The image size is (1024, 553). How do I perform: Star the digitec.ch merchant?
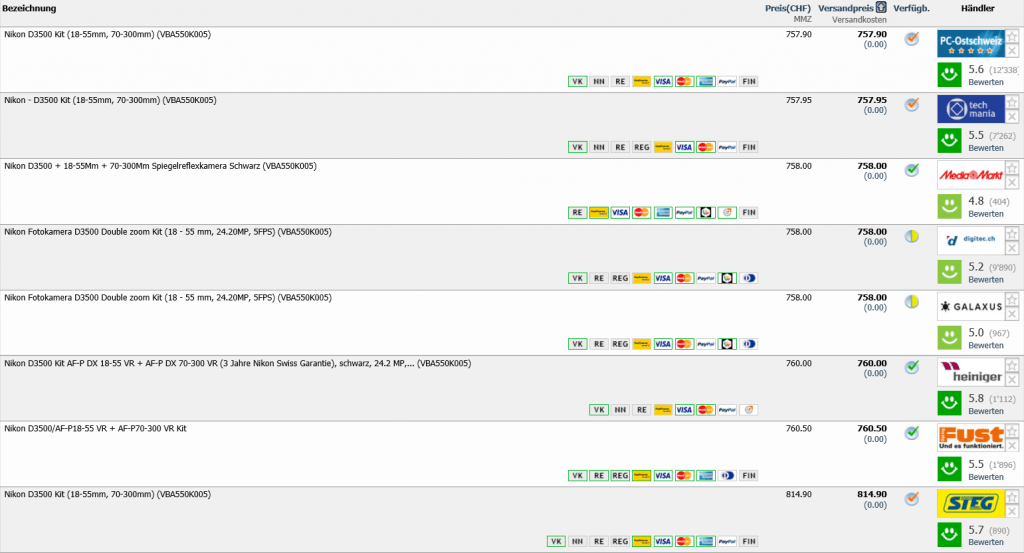[1012, 234]
